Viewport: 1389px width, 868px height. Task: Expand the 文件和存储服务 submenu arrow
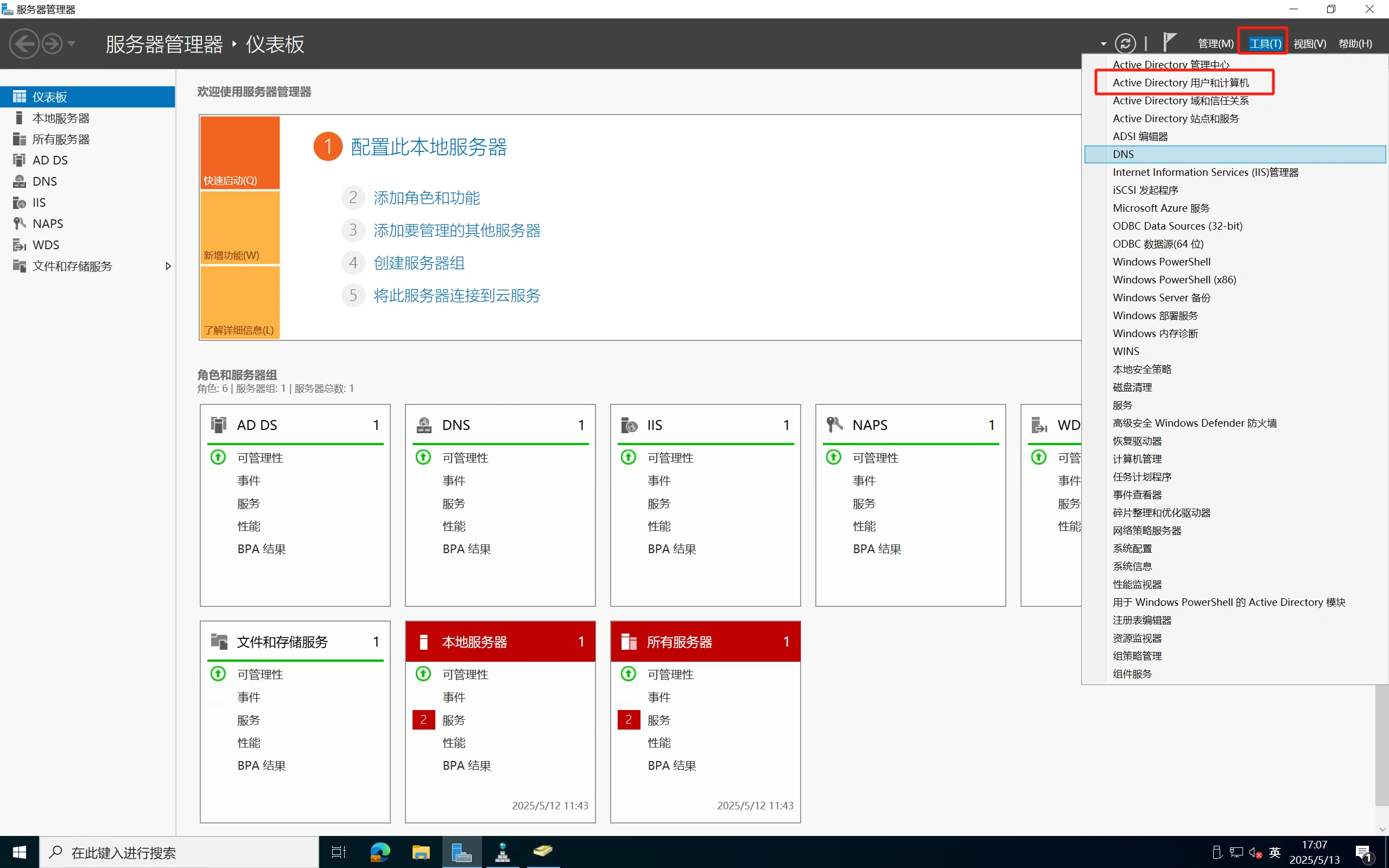(x=168, y=266)
